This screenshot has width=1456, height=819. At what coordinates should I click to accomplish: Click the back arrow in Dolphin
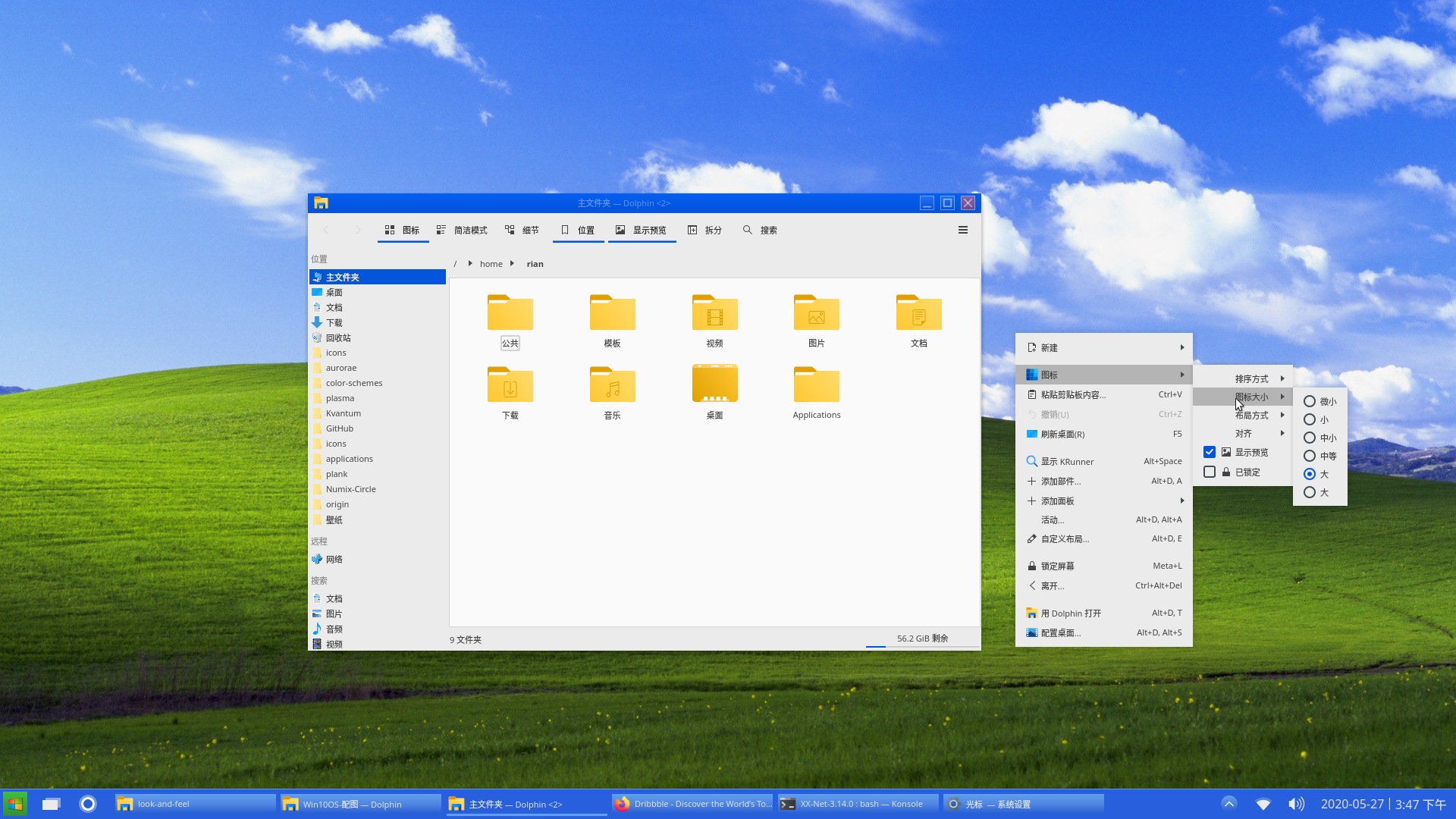point(327,230)
